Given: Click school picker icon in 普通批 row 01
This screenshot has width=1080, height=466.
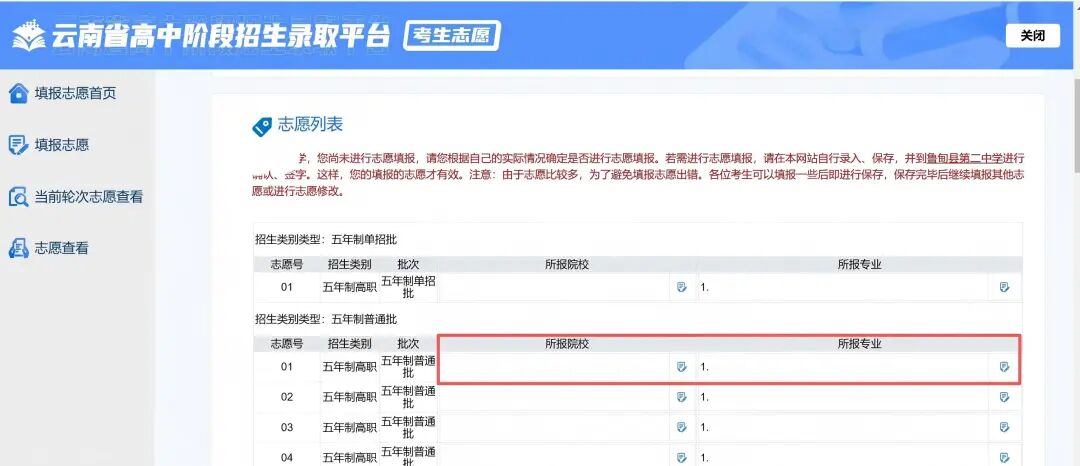Looking at the screenshot, I should click(682, 367).
